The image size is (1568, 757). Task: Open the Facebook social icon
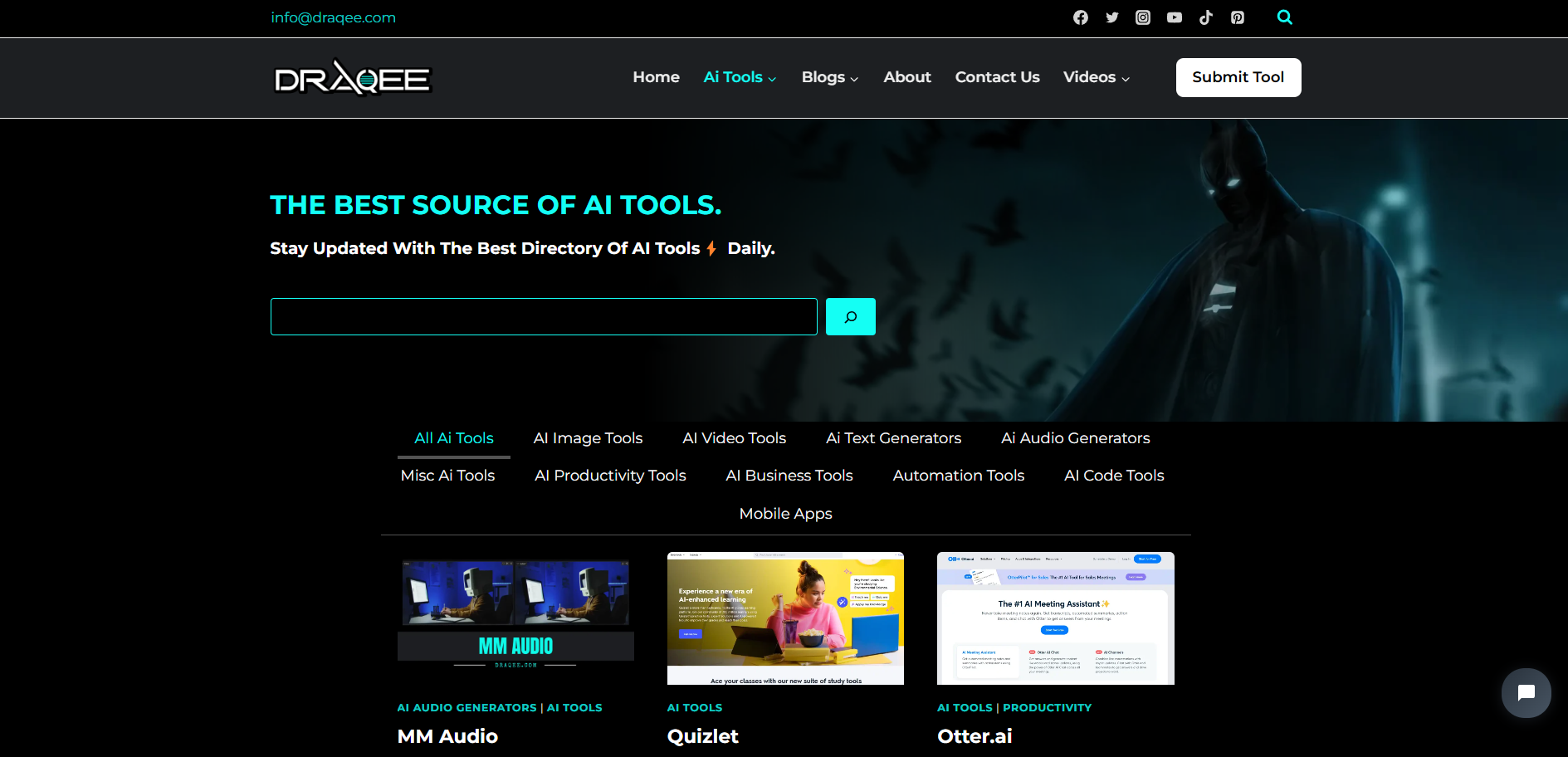pyautogui.click(x=1080, y=17)
